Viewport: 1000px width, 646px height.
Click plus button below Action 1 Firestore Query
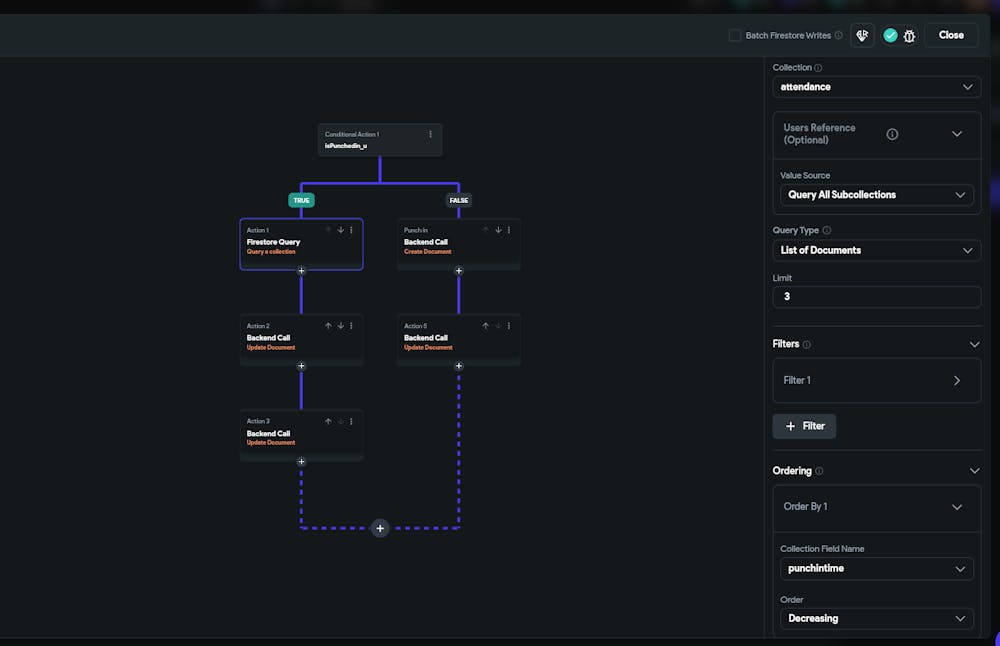(x=301, y=270)
